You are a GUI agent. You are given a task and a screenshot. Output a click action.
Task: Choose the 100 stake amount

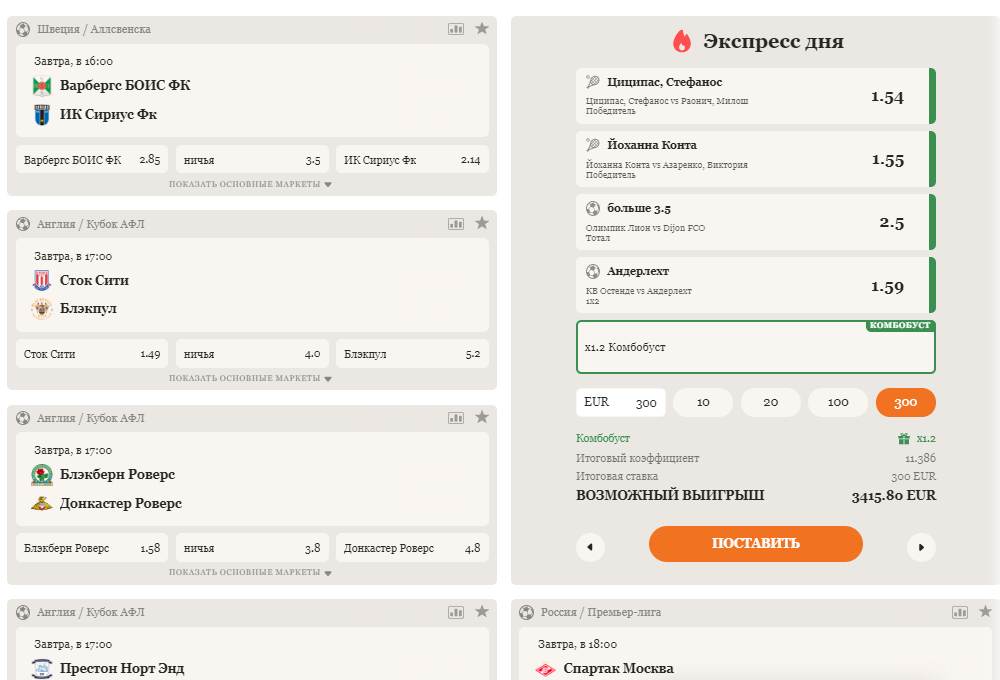838,402
